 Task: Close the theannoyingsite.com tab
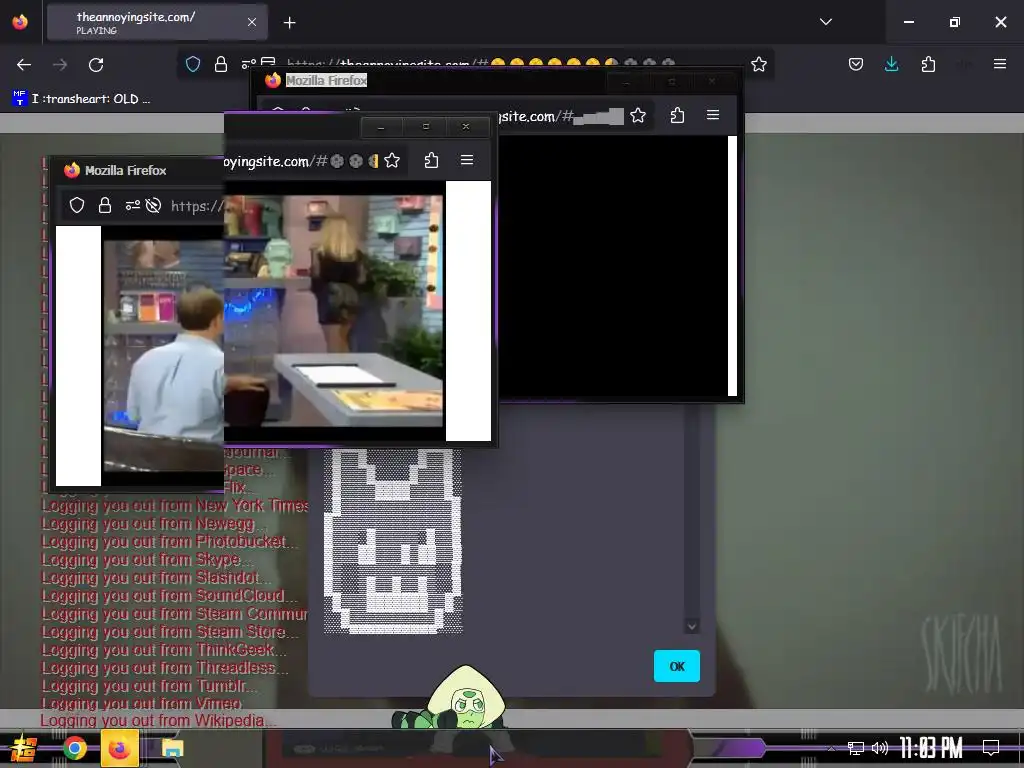coord(251,22)
